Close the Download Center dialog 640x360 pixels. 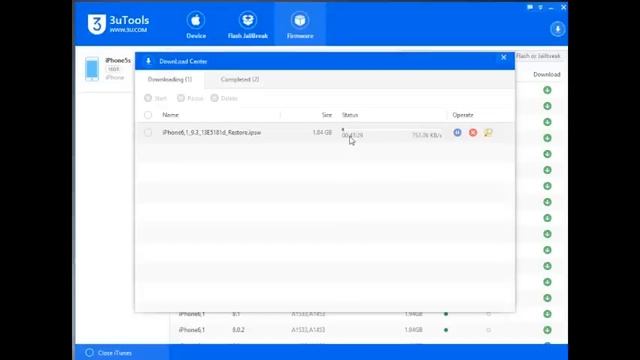(x=504, y=57)
